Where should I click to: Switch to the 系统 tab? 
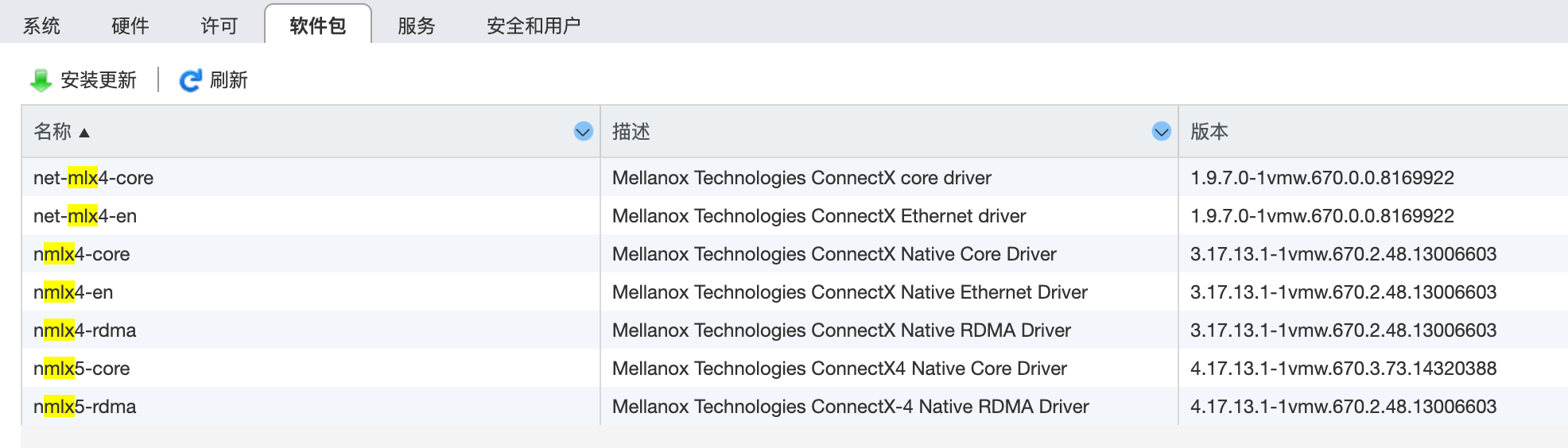pos(41,26)
